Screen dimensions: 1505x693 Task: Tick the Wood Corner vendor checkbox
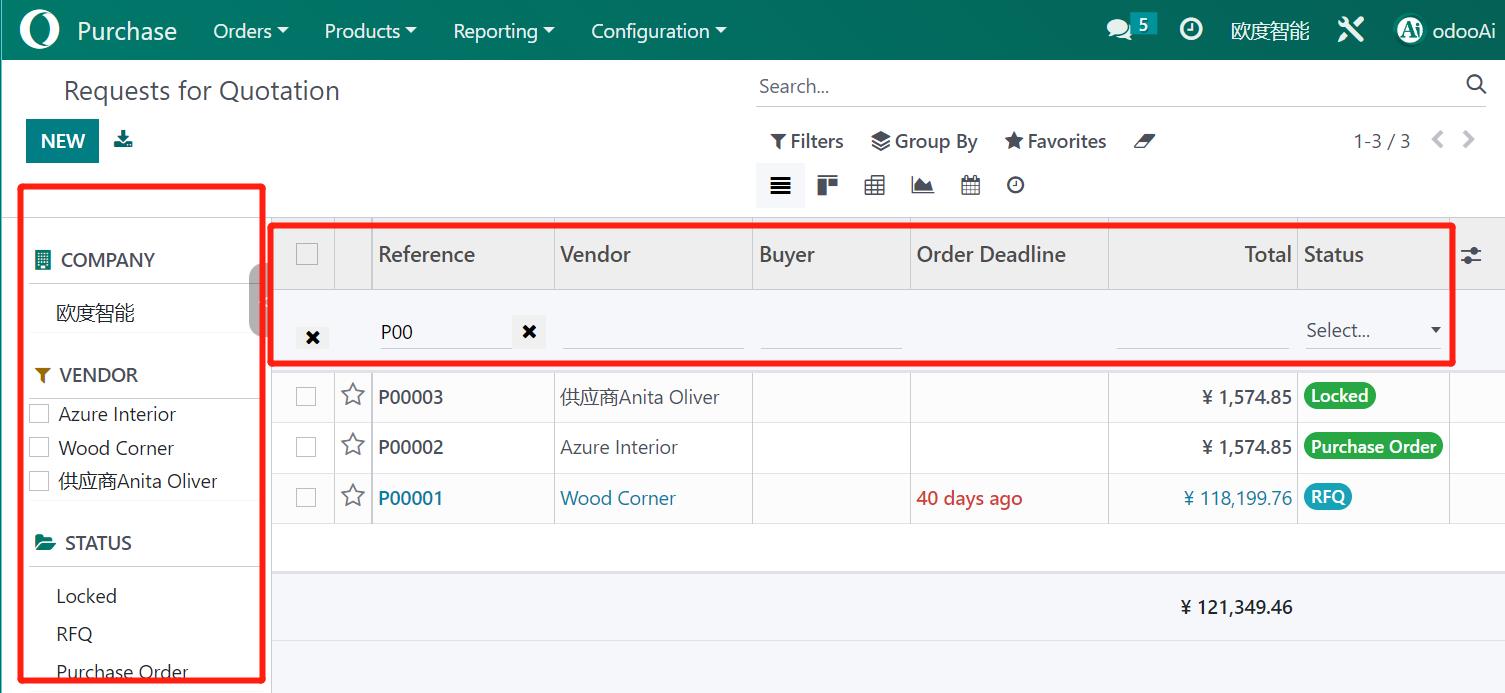click(x=39, y=447)
